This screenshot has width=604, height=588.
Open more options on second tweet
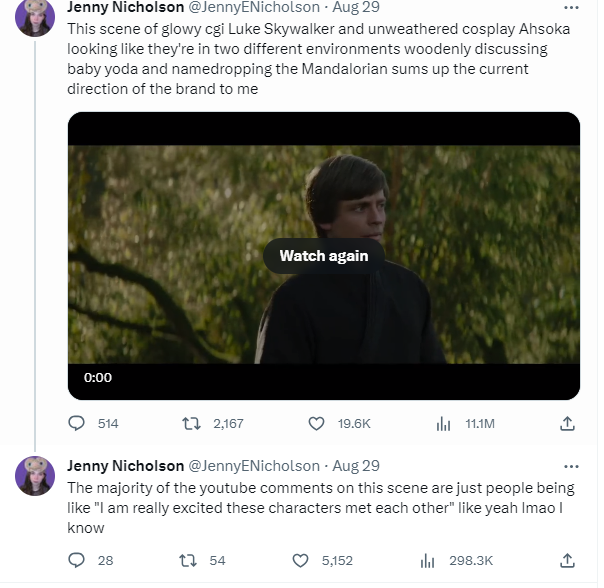click(x=571, y=466)
